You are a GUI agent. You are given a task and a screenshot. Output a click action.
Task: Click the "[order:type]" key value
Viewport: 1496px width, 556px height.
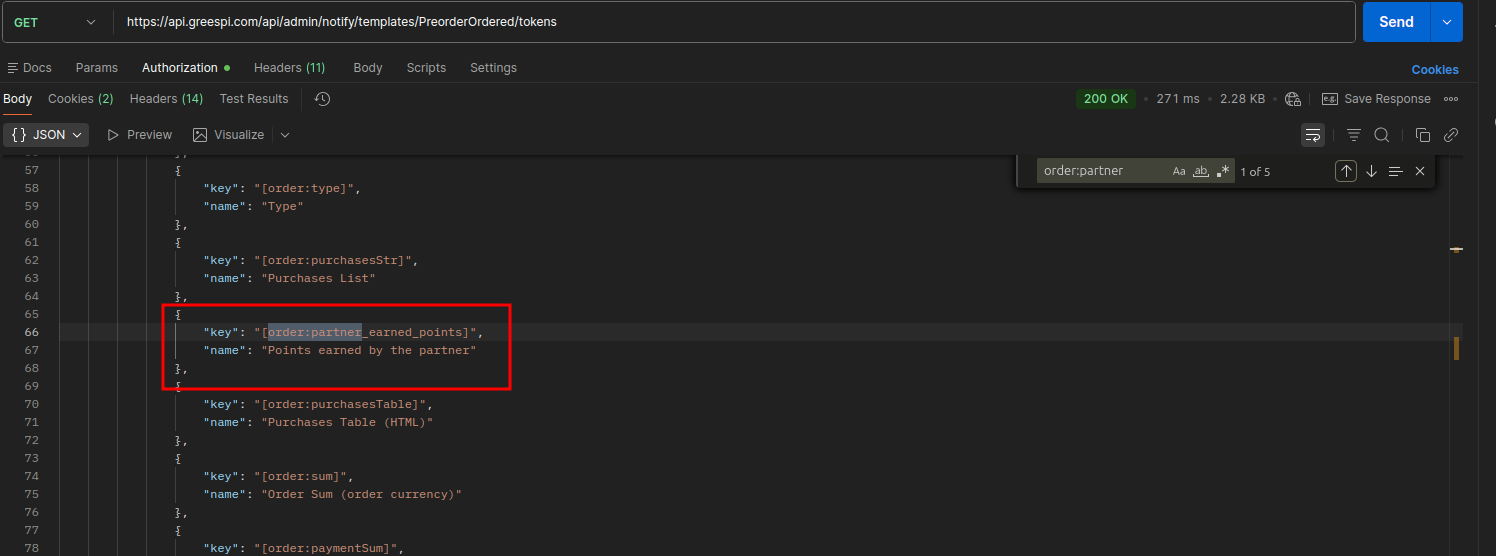[307, 188]
